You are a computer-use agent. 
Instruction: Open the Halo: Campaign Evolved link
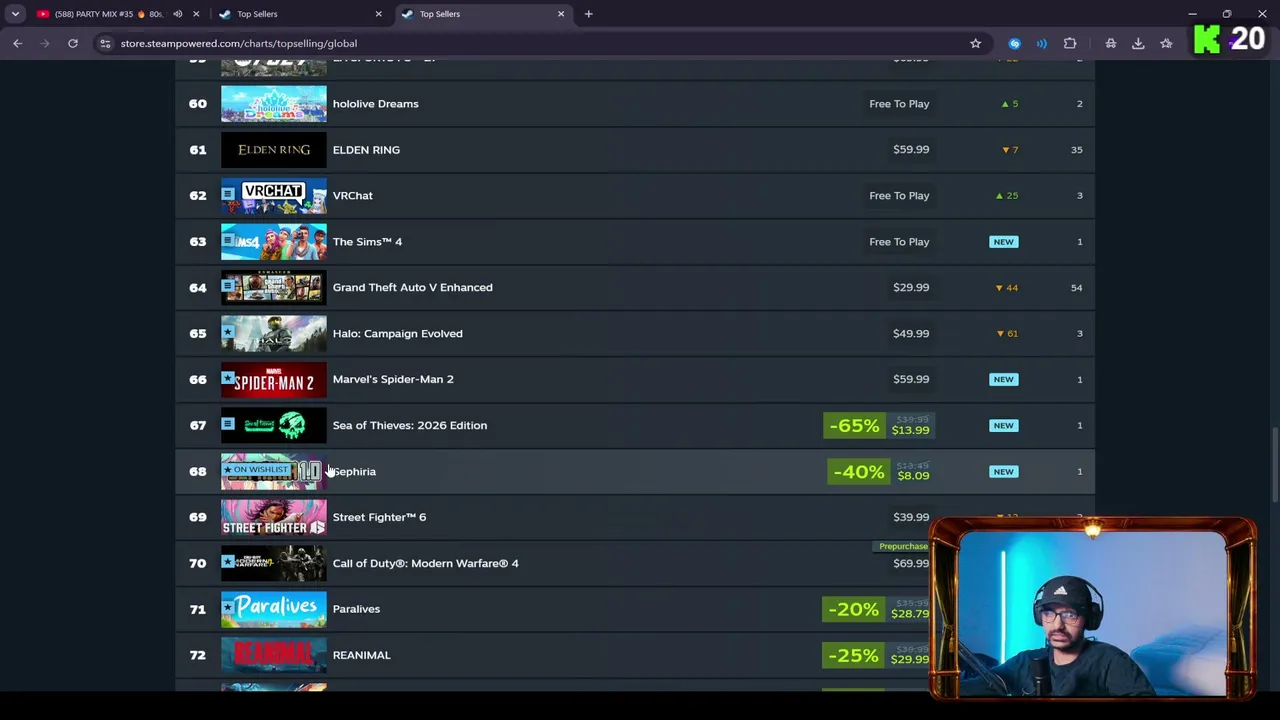397,334
